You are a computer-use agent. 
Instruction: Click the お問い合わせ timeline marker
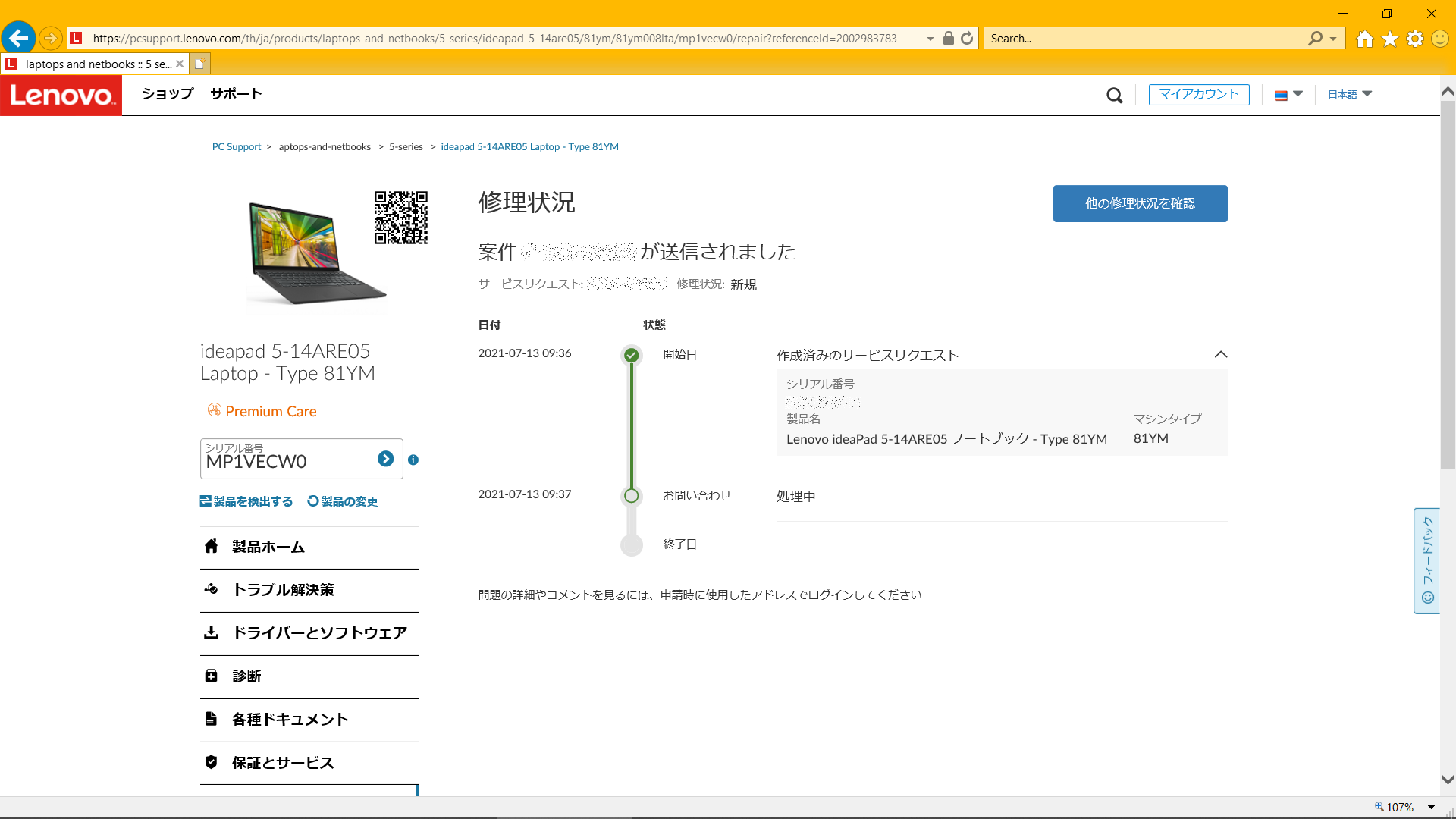[x=631, y=496]
